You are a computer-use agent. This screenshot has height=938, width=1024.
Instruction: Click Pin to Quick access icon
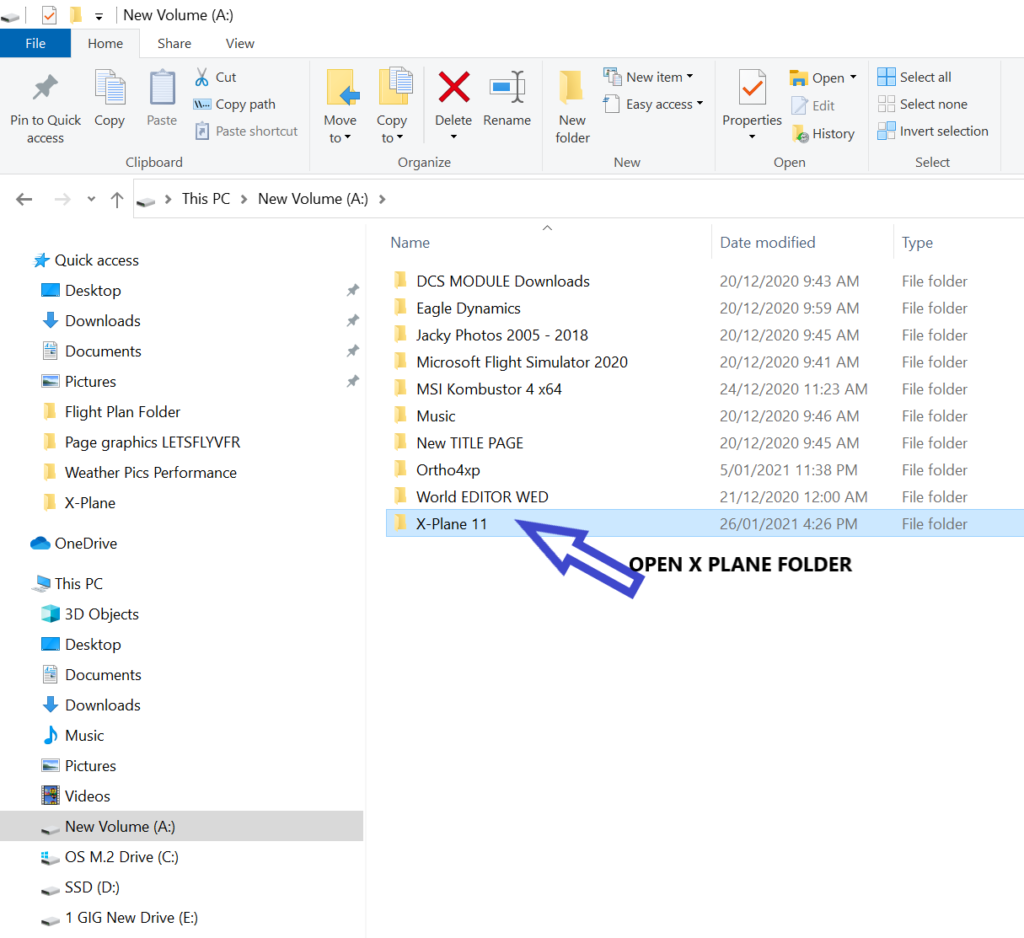click(x=45, y=88)
